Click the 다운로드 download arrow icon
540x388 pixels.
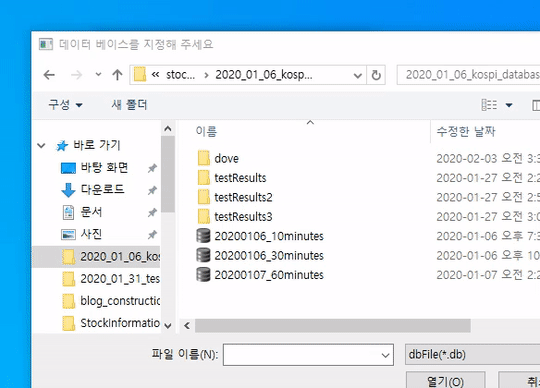[68, 190]
